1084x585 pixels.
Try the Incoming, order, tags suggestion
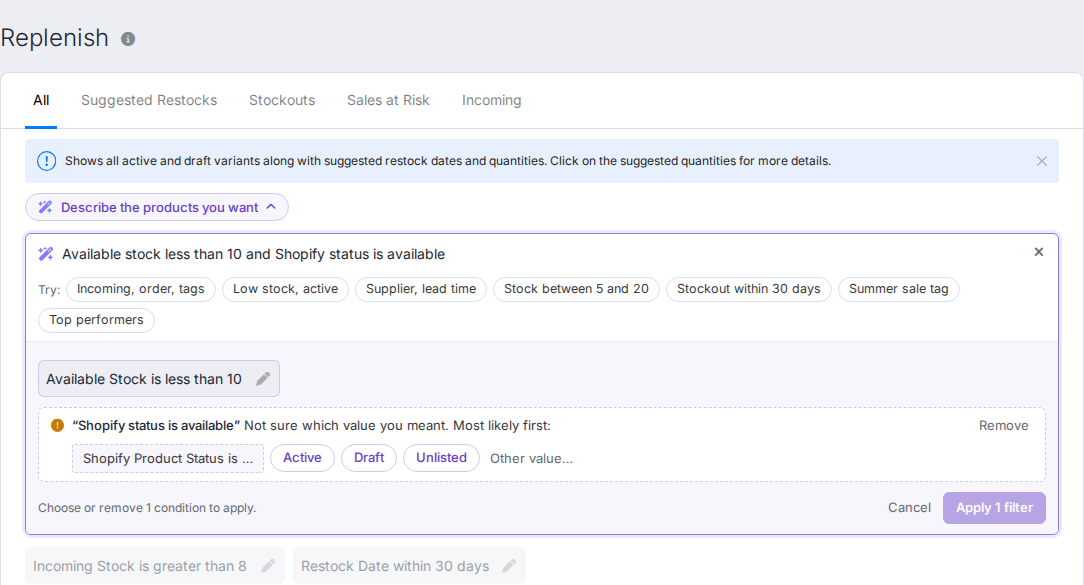pyautogui.click(x=140, y=289)
